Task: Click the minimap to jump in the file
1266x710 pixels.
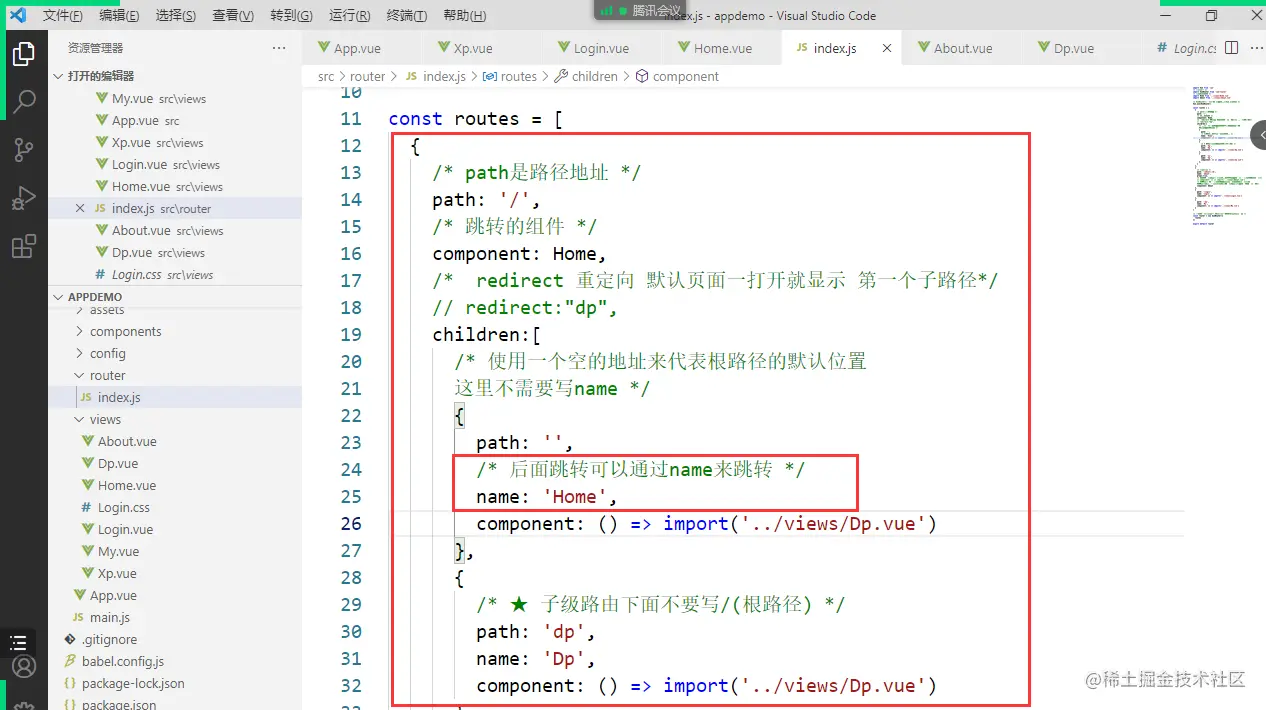Action: [x=1222, y=150]
